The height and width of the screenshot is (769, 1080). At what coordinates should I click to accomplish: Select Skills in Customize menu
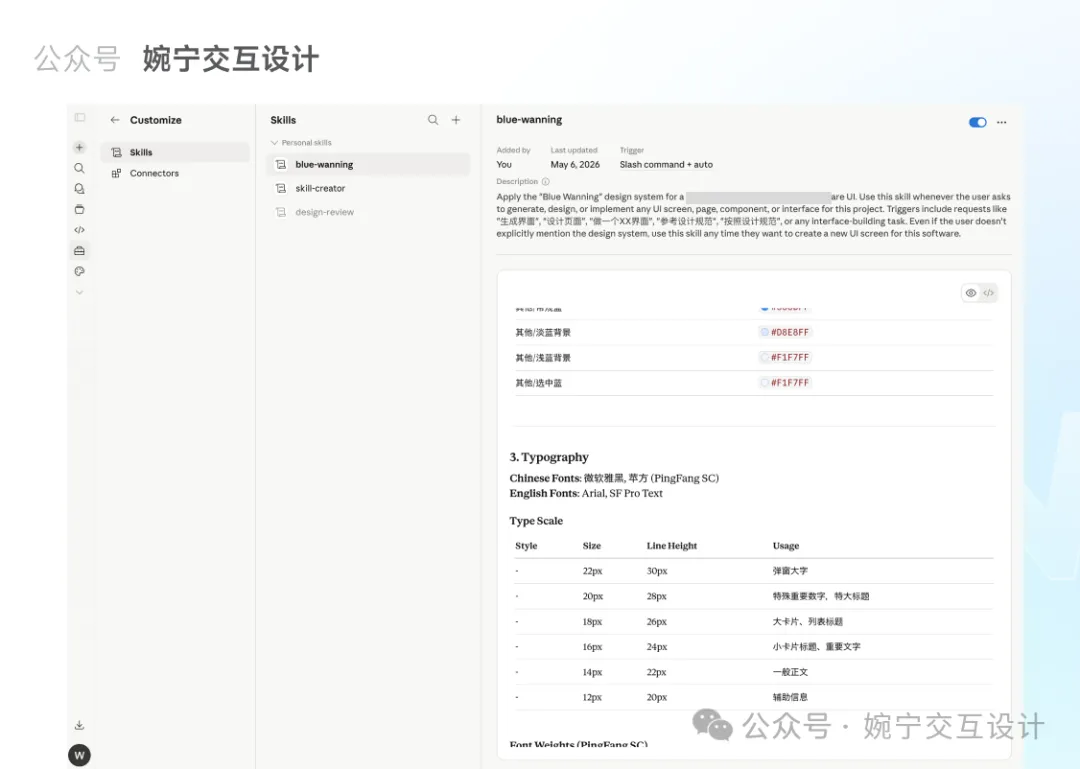coord(175,152)
